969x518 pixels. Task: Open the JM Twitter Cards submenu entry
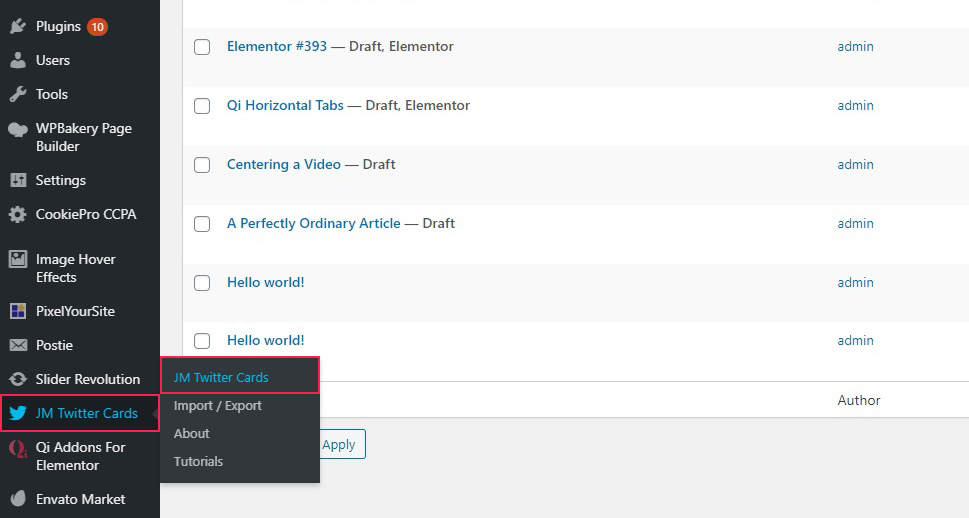tap(240, 377)
